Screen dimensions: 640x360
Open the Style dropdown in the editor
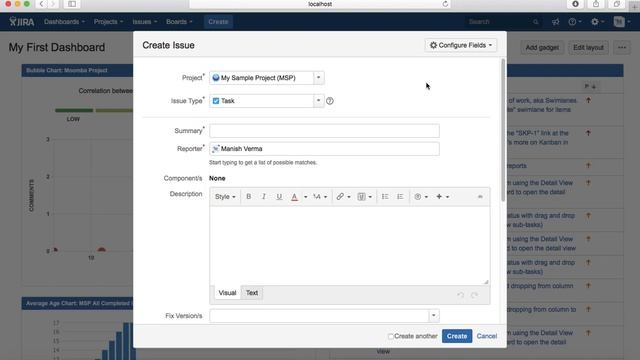pyautogui.click(x=225, y=197)
